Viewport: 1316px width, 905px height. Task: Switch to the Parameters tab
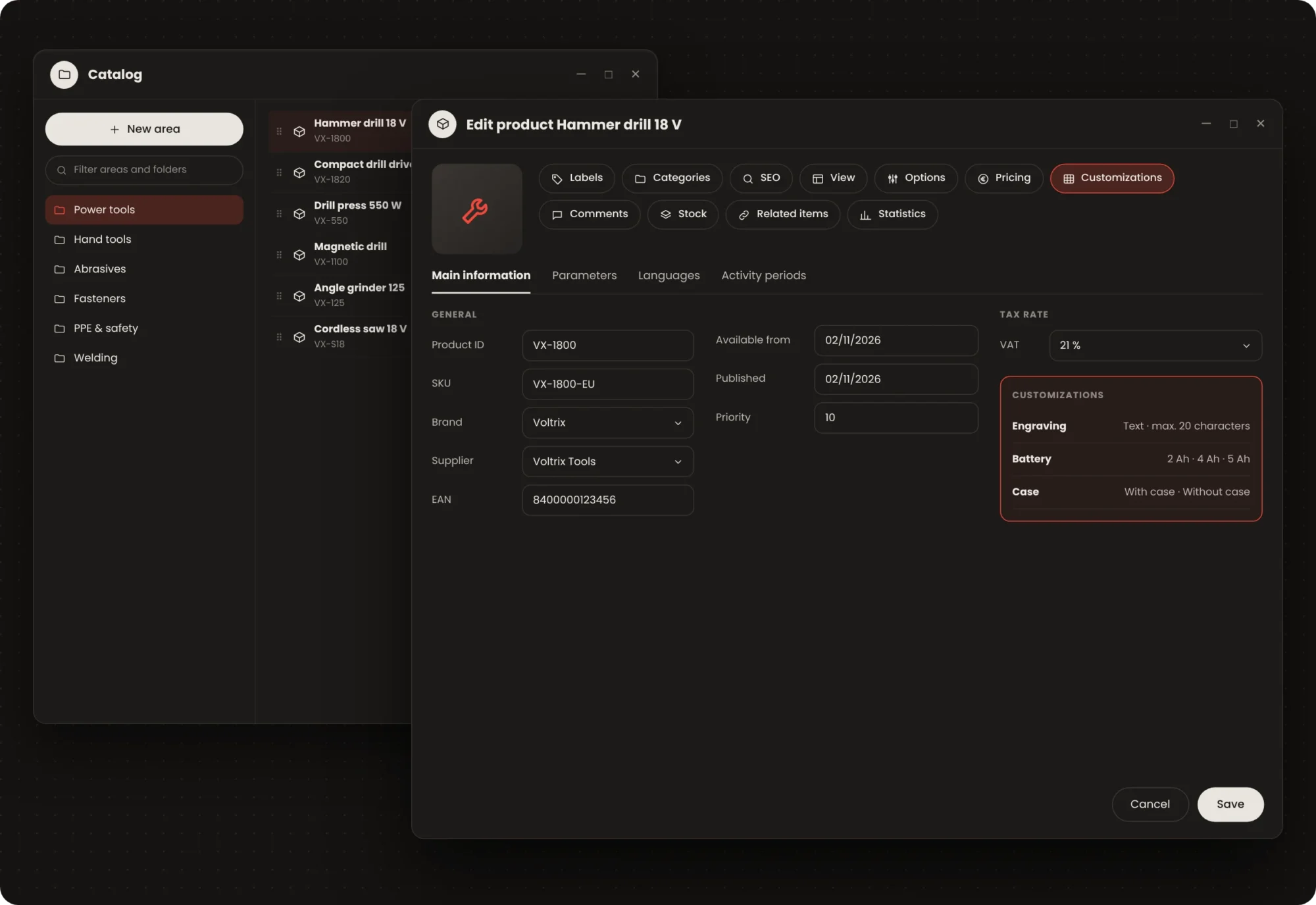pyautogui.click(x=584, y=276)
